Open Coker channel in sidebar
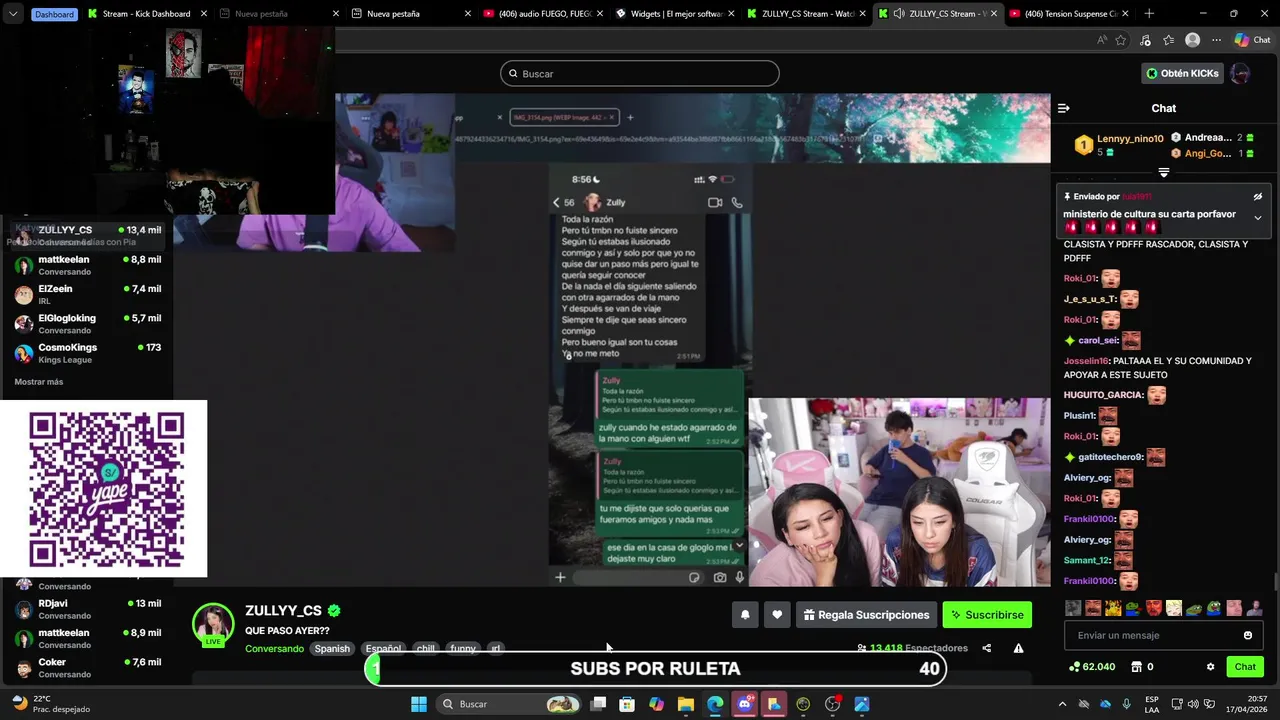 coord(87,668)
